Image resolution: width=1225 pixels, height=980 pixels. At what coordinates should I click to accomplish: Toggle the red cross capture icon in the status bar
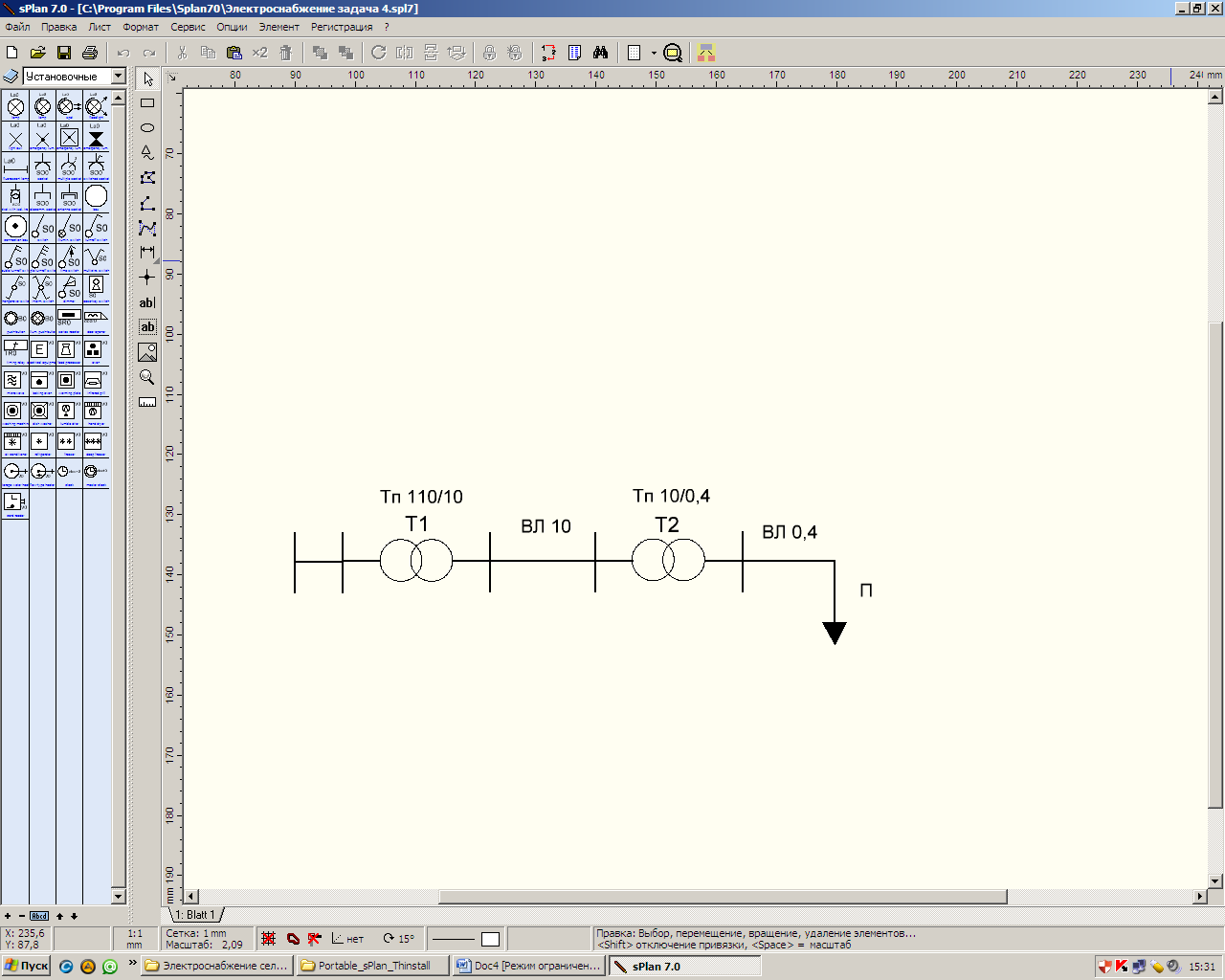tap(314, 939)
